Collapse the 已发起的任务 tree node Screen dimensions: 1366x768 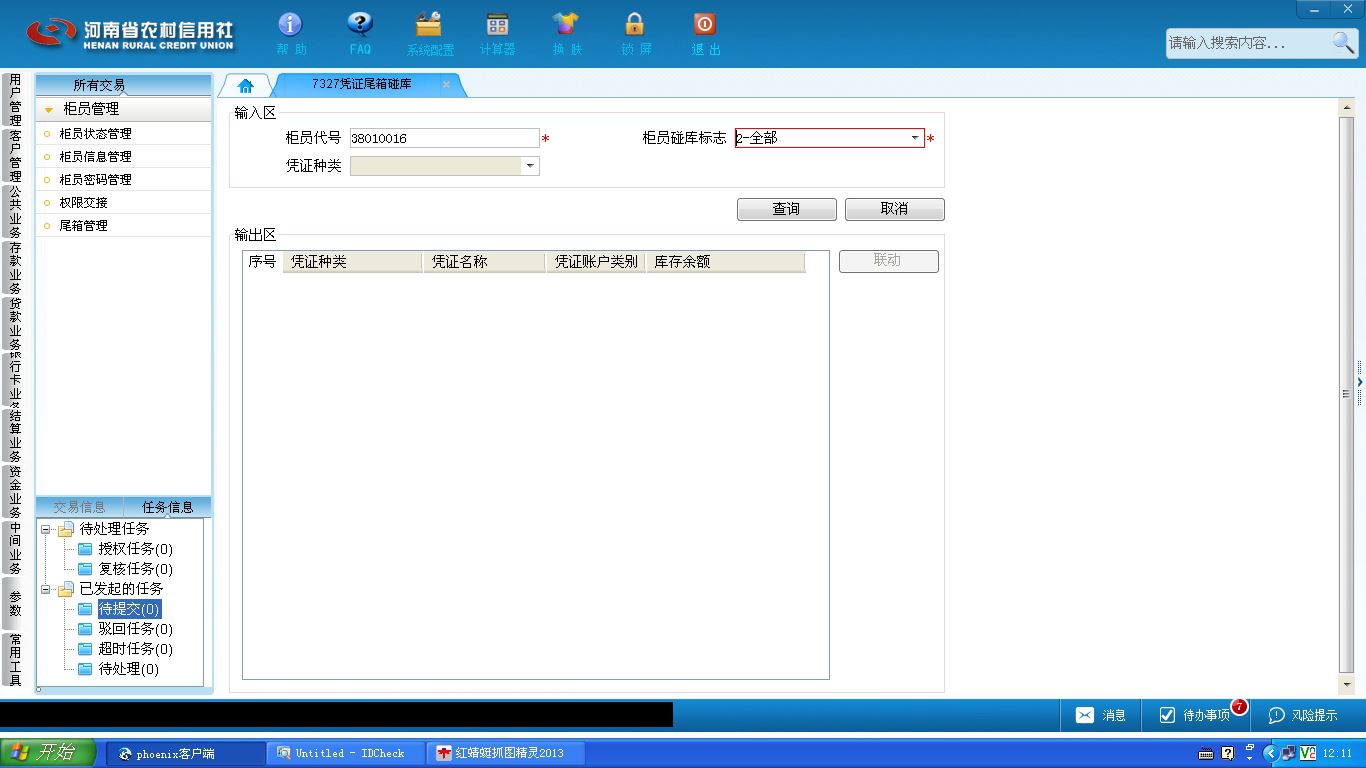[45, 589]
